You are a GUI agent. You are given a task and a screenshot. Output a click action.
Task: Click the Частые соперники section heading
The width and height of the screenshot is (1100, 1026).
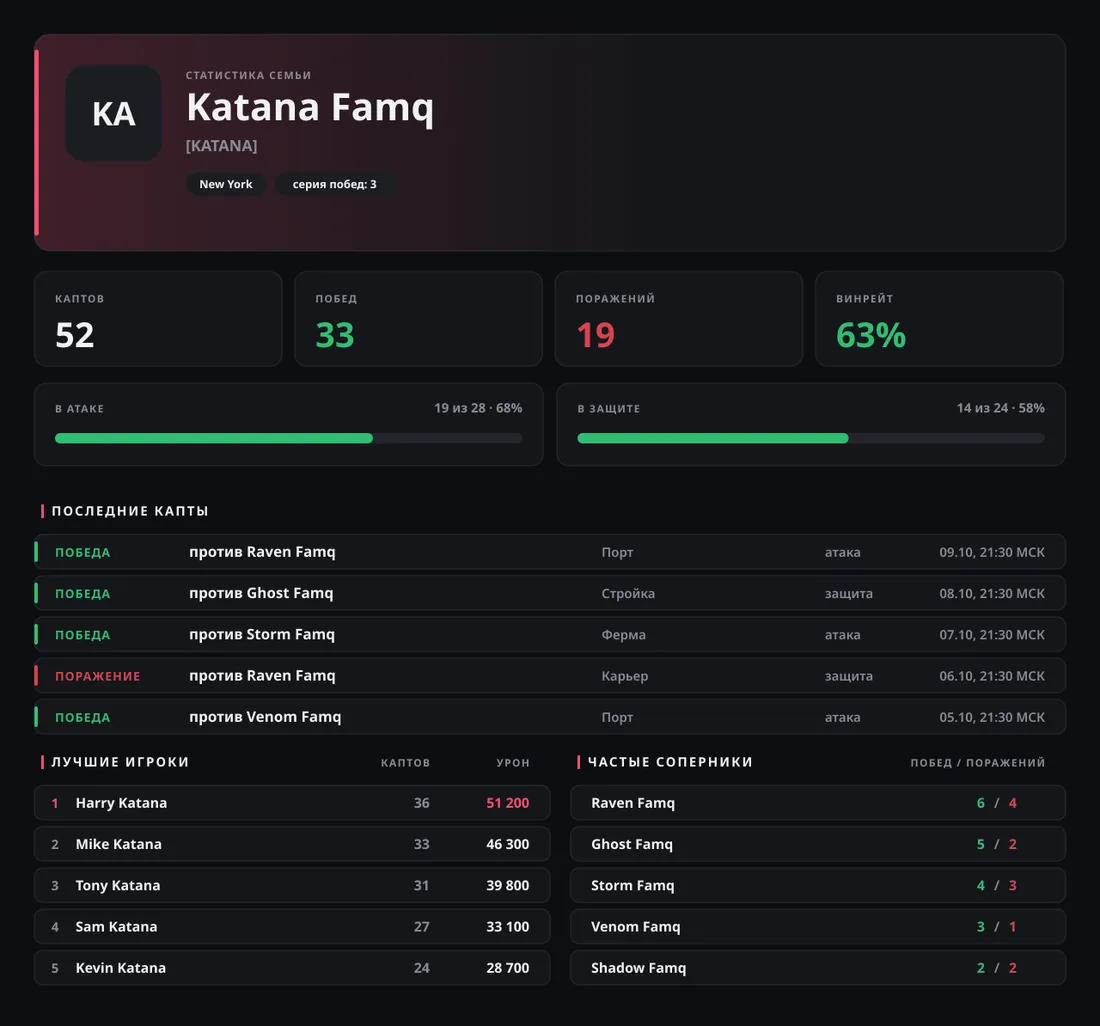tap(670, 762)
